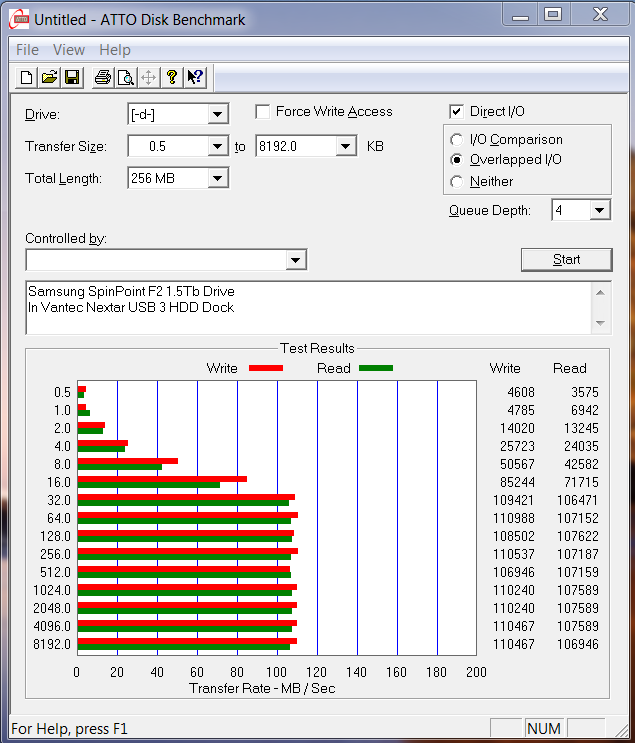Select the I/O Comparison radio button
635x743 pixels.
pyautogui.click(x=457, y=140)
